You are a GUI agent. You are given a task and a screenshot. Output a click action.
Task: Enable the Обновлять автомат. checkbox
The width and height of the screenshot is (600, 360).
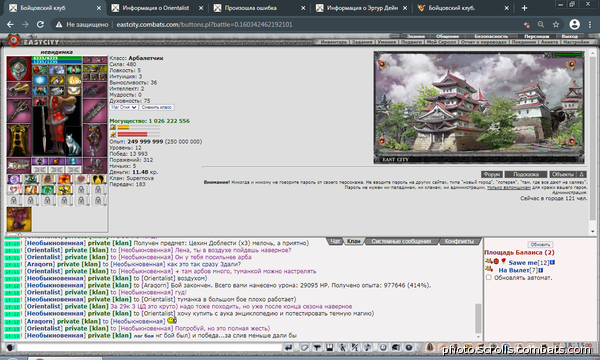coord(489,277)
